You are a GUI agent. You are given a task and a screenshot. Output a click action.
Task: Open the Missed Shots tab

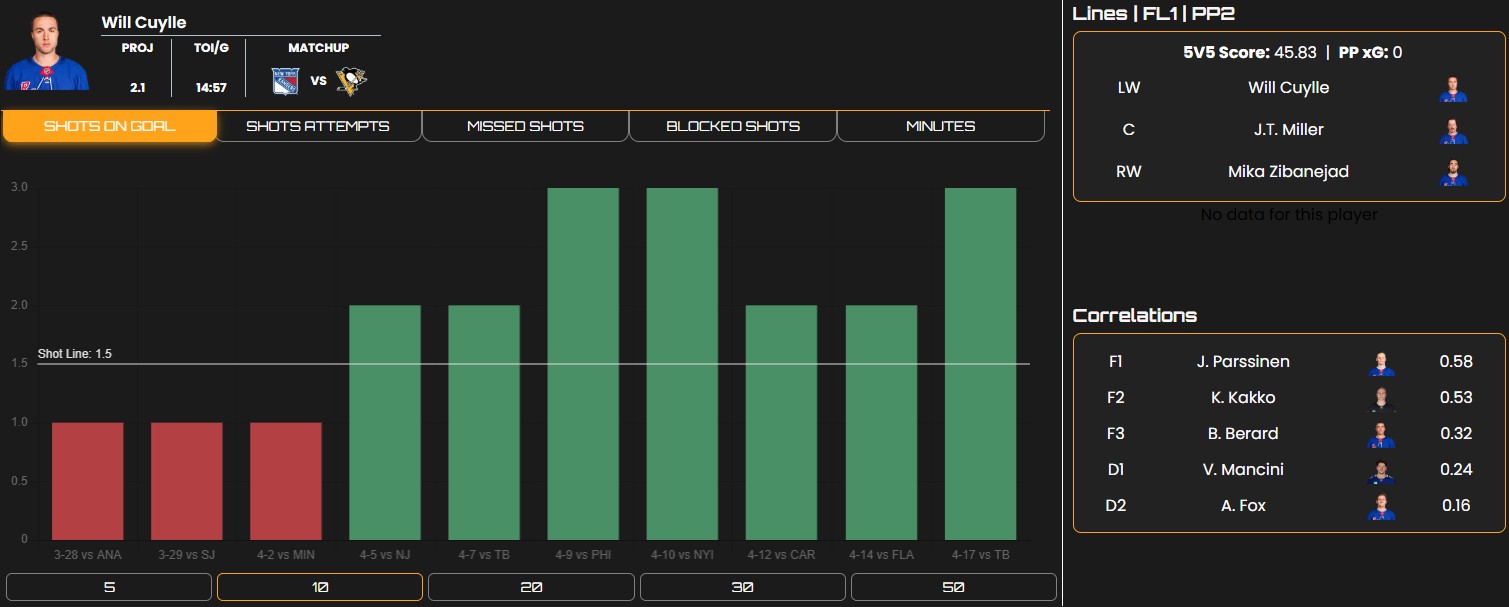click(525, 126)
